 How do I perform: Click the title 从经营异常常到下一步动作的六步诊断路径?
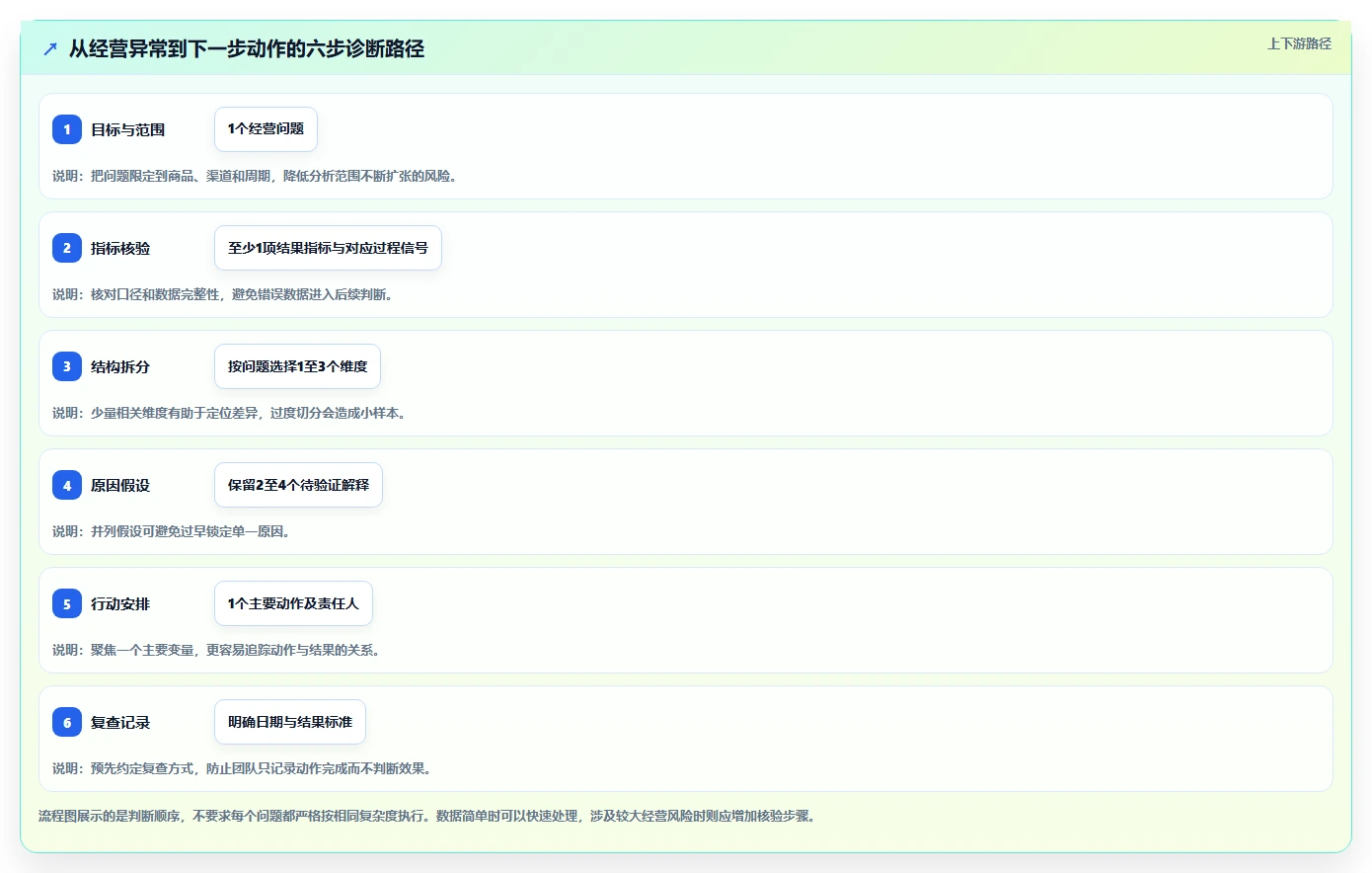247,48
